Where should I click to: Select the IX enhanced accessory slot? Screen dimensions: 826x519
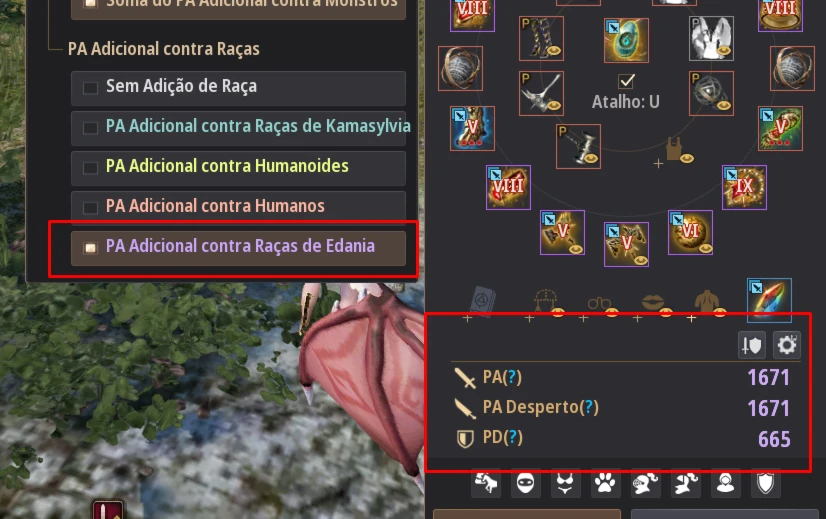pos(744,187)
